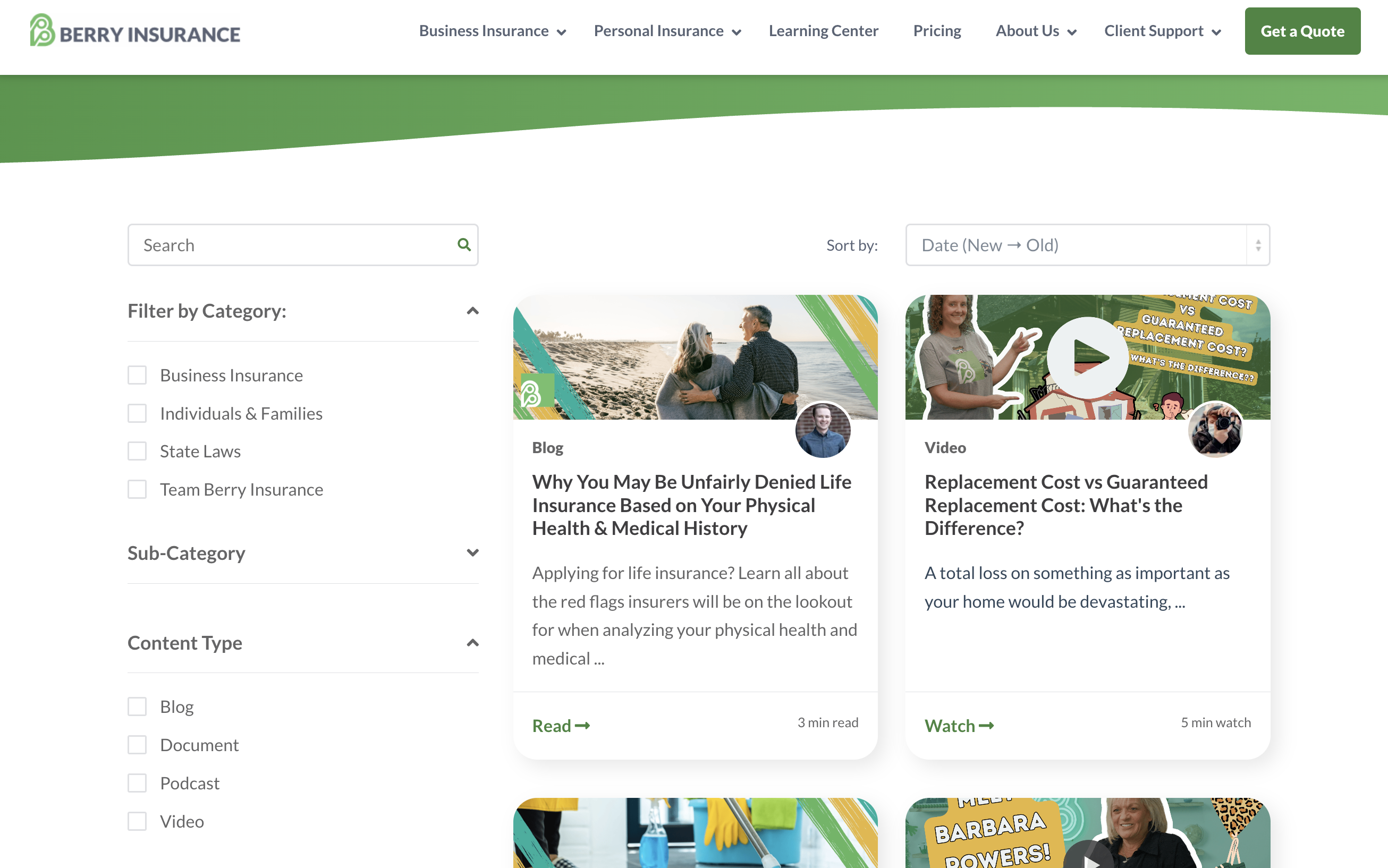Open the beach couple blog thumbnail
The height and width of the screenshot is (868, 1388).
click(695, 357)
